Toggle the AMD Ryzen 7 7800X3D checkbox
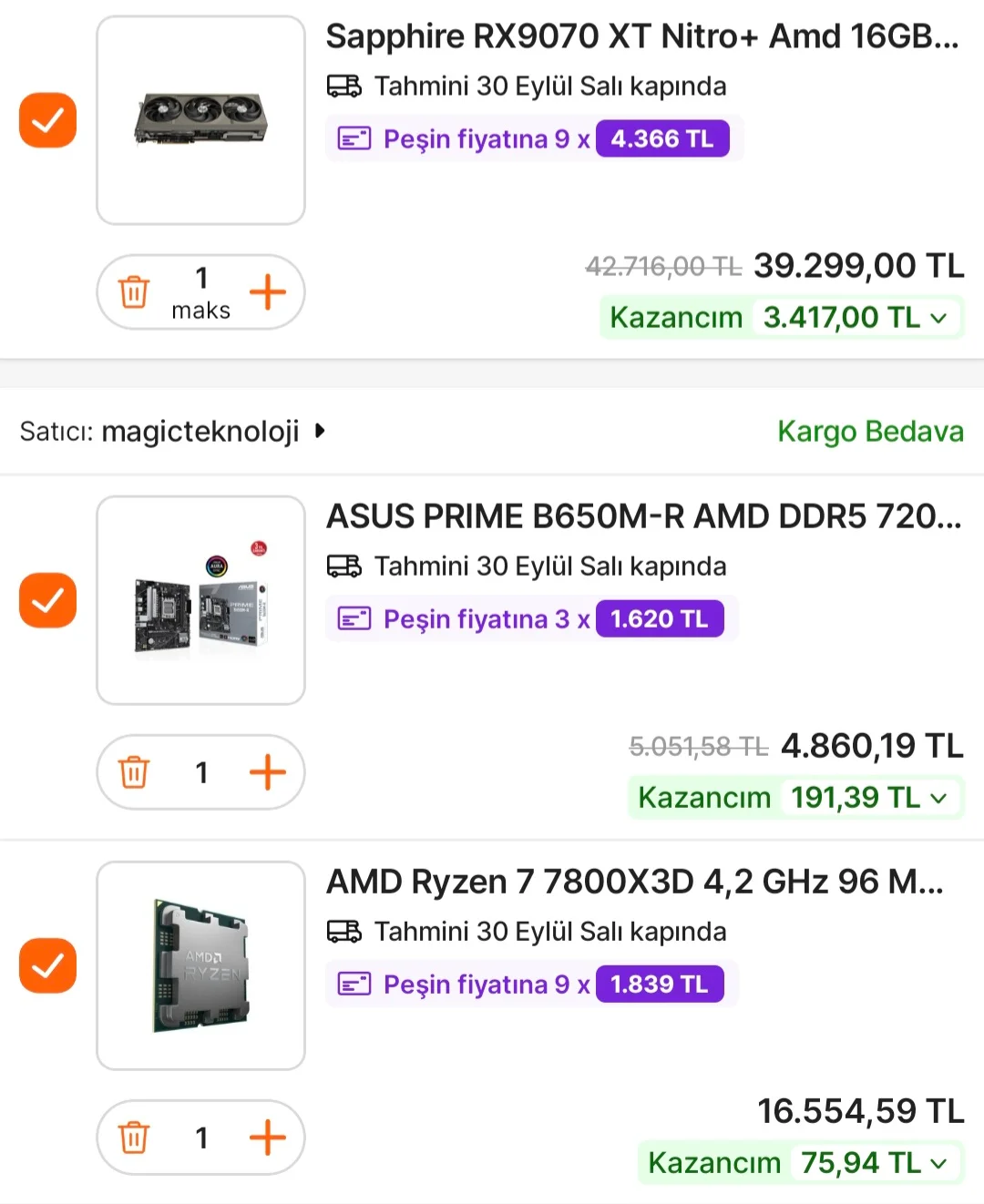 (x=47, y=965)
